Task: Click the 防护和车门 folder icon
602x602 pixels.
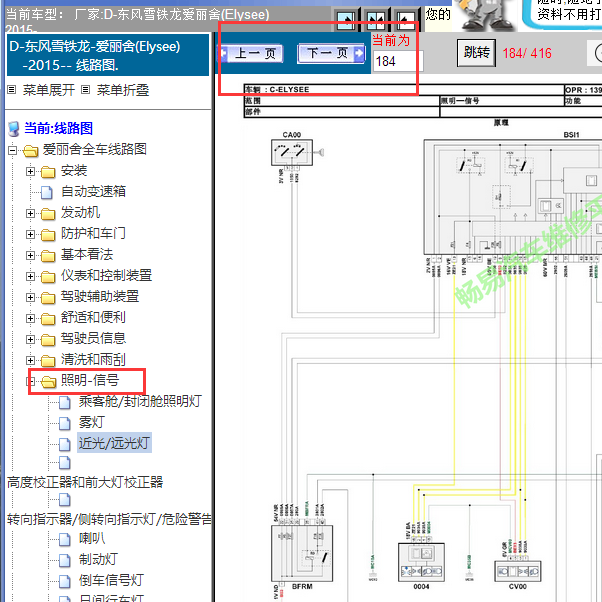Action: 48,234
